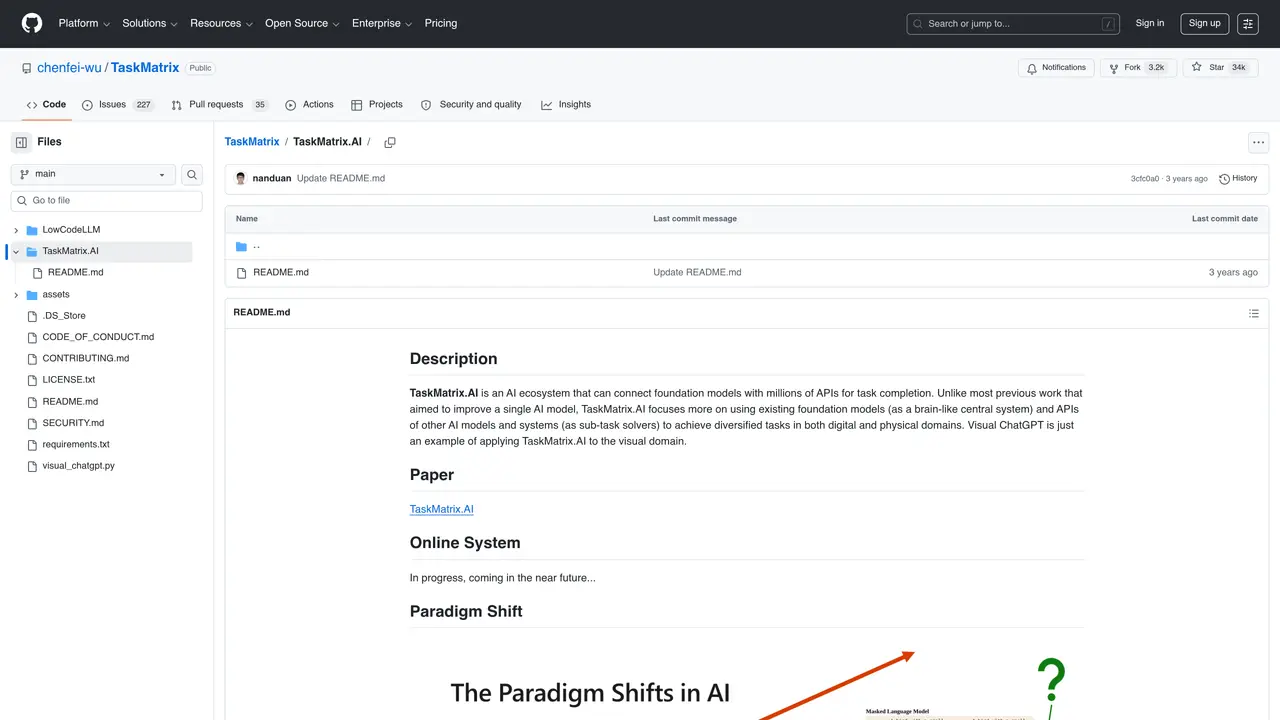1280x720 pixels.
Task: Open Update README.md commit in table row
Action: coord(697,272)
